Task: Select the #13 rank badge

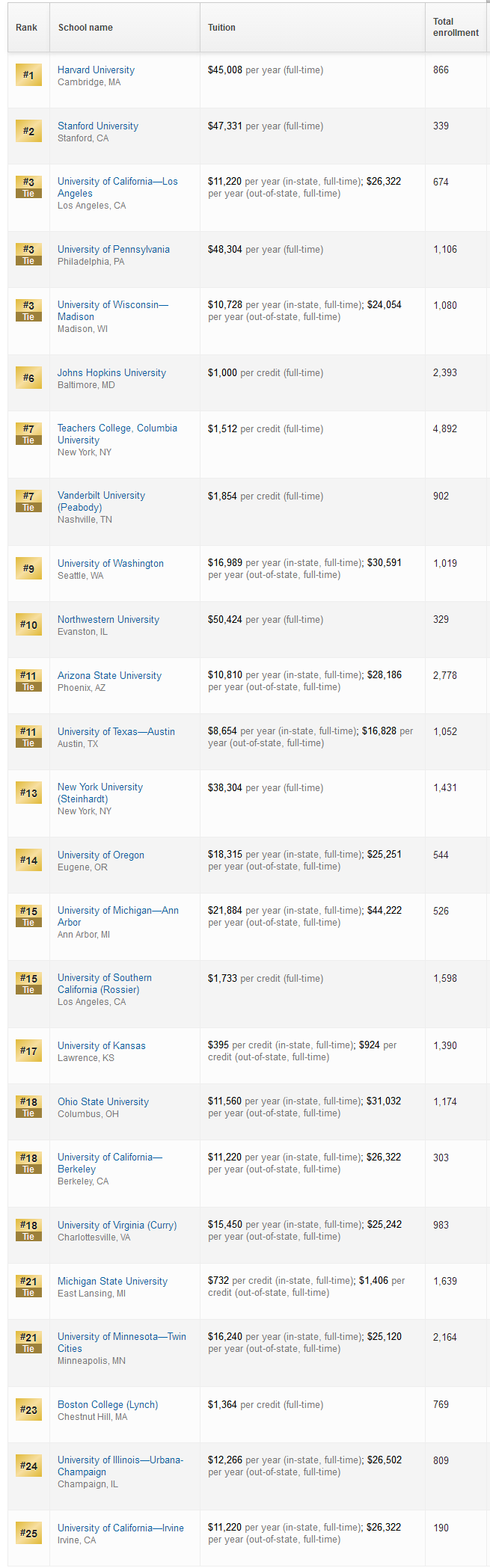Action: click(28, 793)
